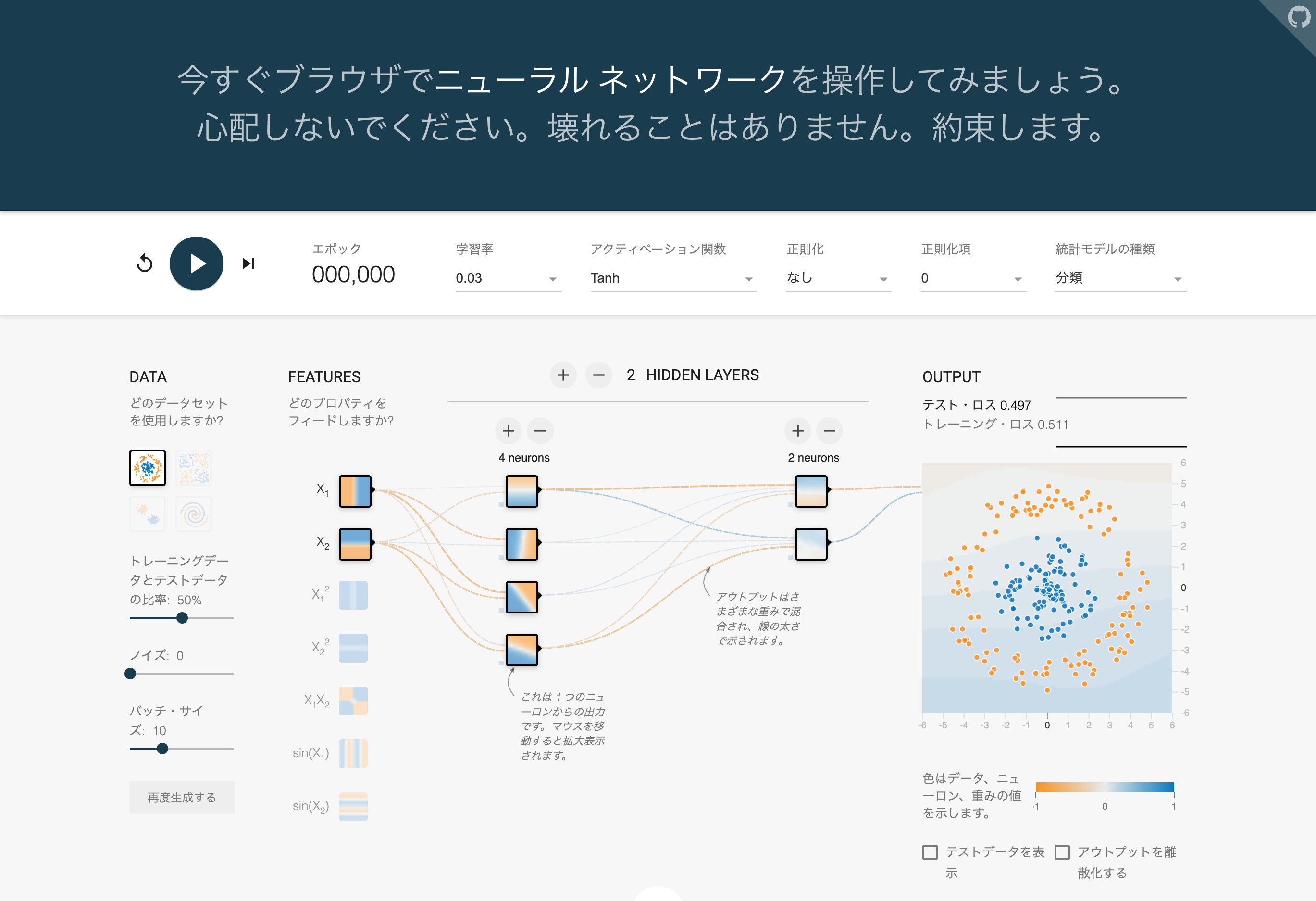Reset the network with the reset icon
The width and height of the screenshot is (1316, 901).
(145, 263)
